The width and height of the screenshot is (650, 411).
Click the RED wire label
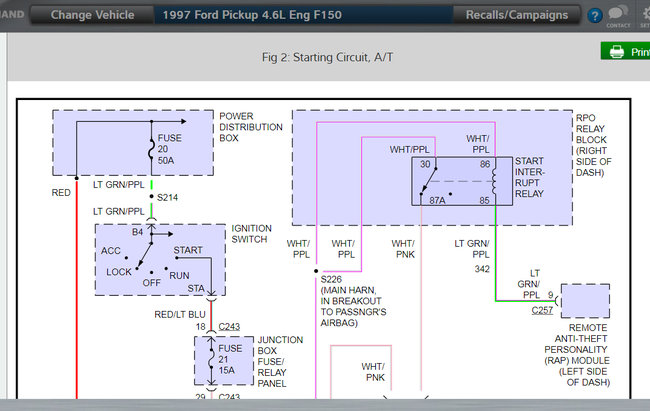point(61,193)
